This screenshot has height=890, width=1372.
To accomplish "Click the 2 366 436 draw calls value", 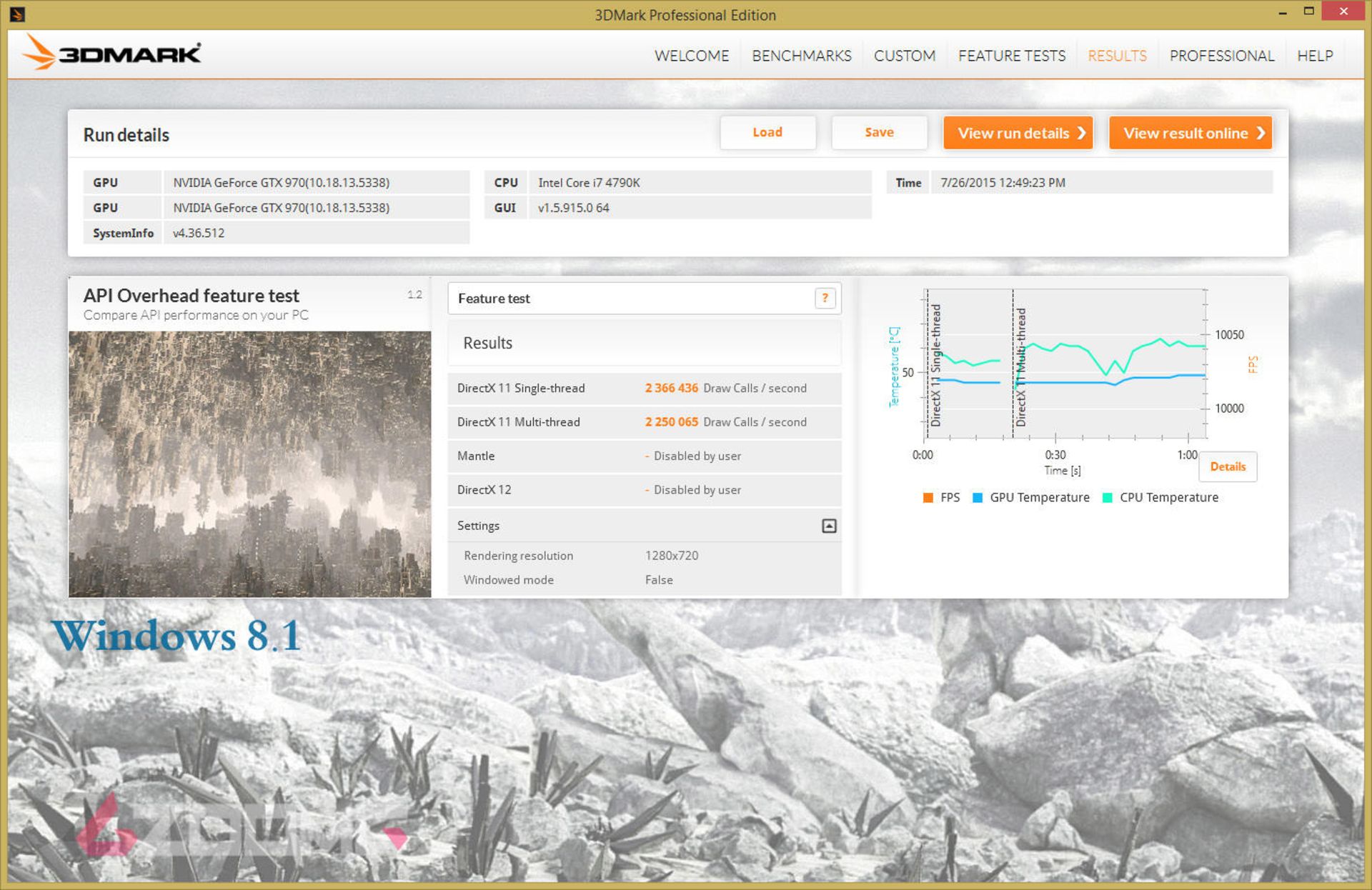I will point(671,388).
